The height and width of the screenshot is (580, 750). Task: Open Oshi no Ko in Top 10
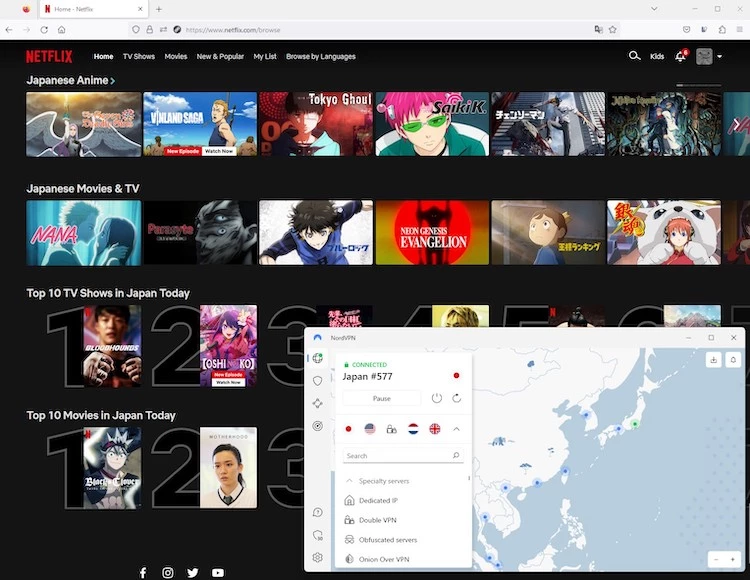[228, 346]
